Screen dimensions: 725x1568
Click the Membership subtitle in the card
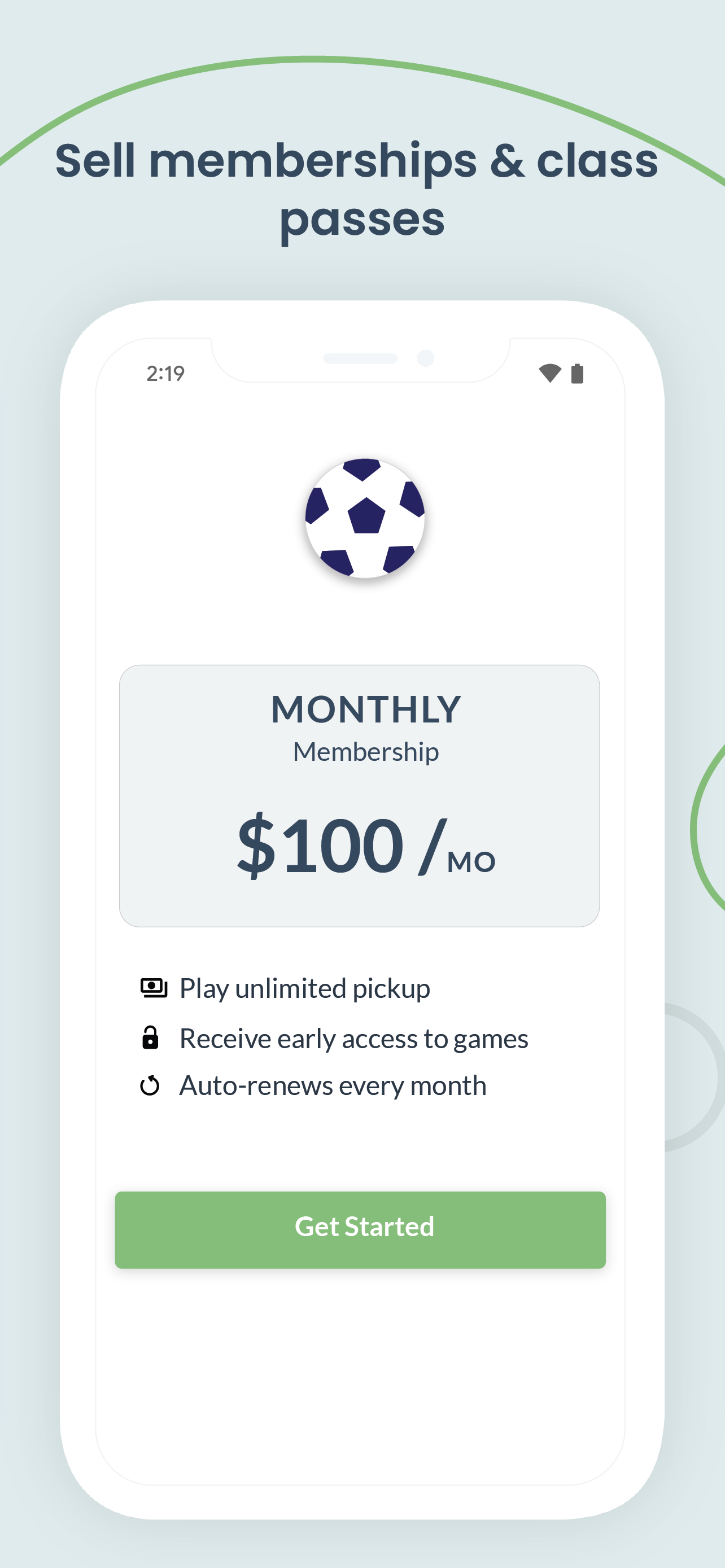click(366, 752)
